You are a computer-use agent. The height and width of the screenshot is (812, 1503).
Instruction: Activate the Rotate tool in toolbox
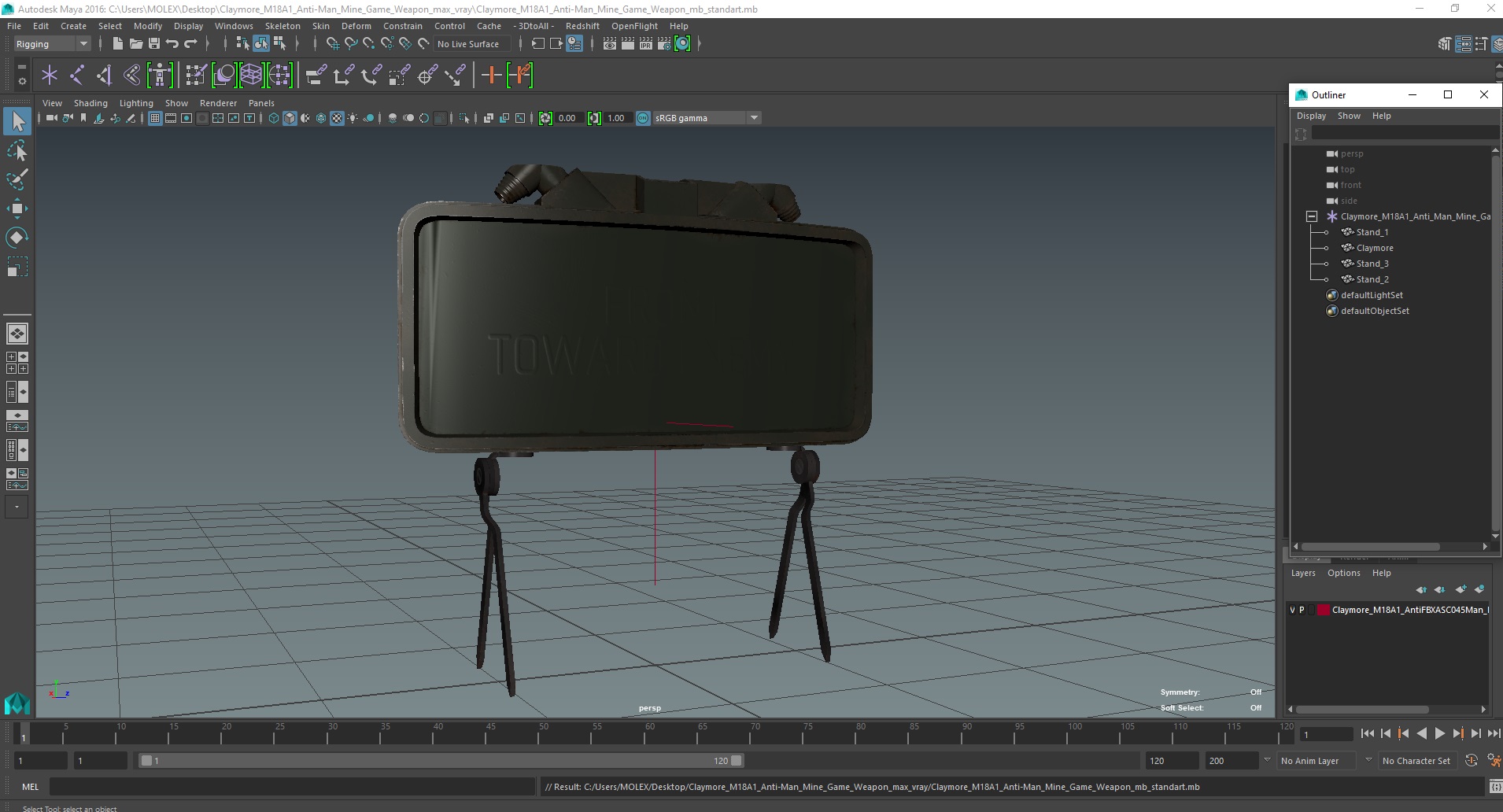coord(17,238)
